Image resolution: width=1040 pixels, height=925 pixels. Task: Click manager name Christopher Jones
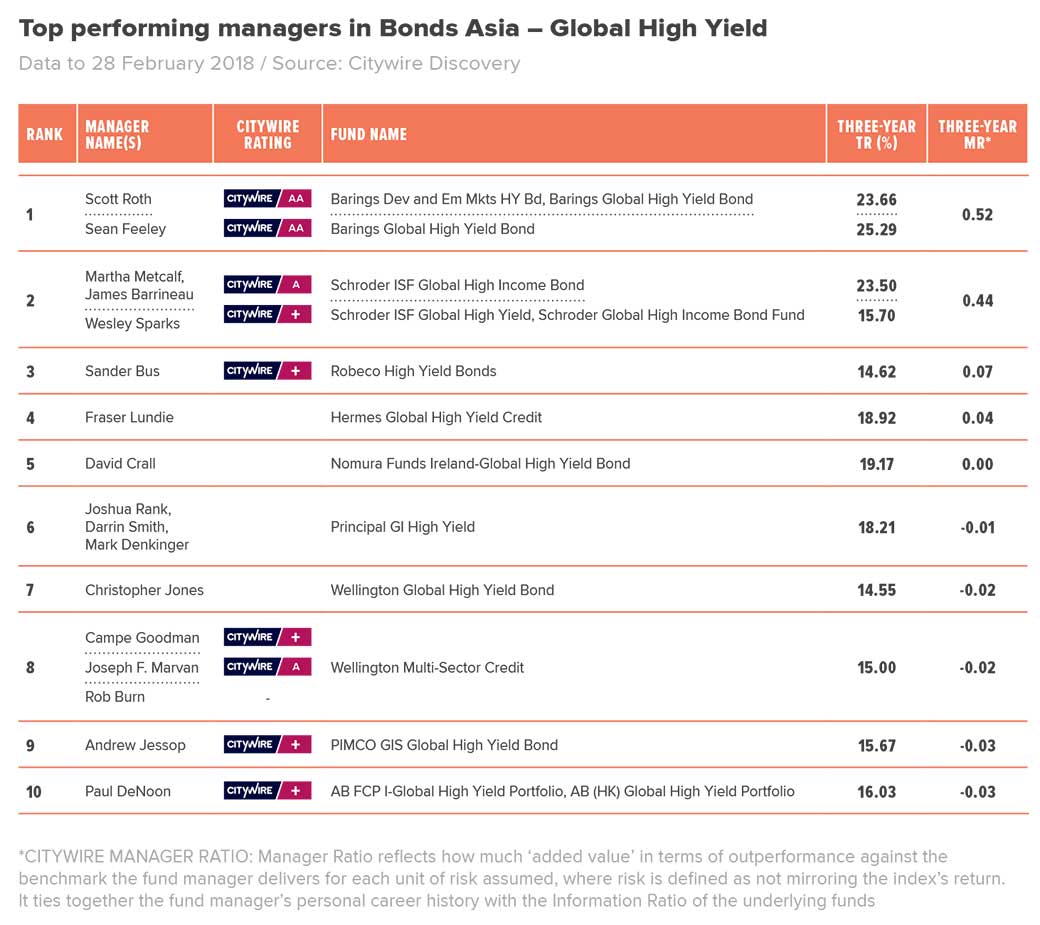click(x=144, y=590)
